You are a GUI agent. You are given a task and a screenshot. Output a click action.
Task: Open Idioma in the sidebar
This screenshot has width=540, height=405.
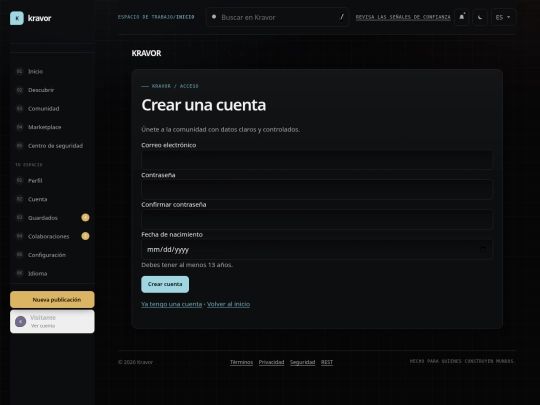[52, 273]
